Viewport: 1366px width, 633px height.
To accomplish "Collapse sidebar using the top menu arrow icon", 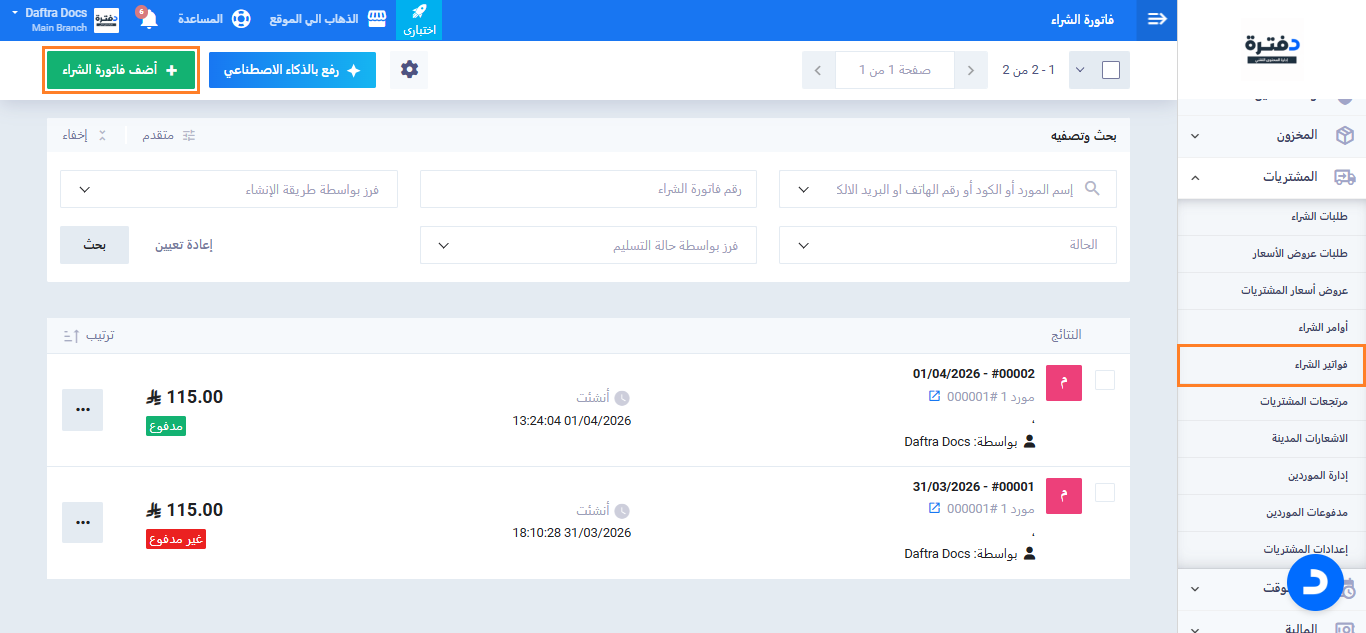I will 1157,20.
